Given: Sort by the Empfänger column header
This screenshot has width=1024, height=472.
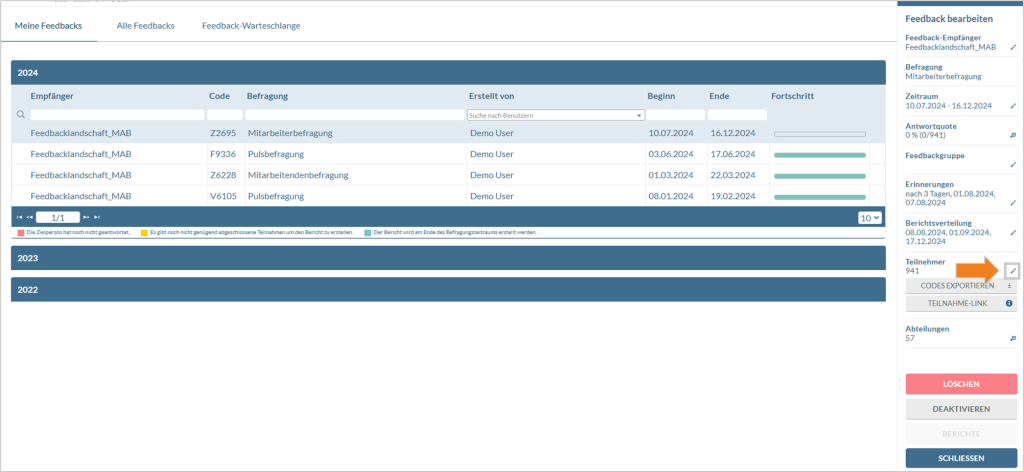Looking at the screenshot, I should click(52, 97).
